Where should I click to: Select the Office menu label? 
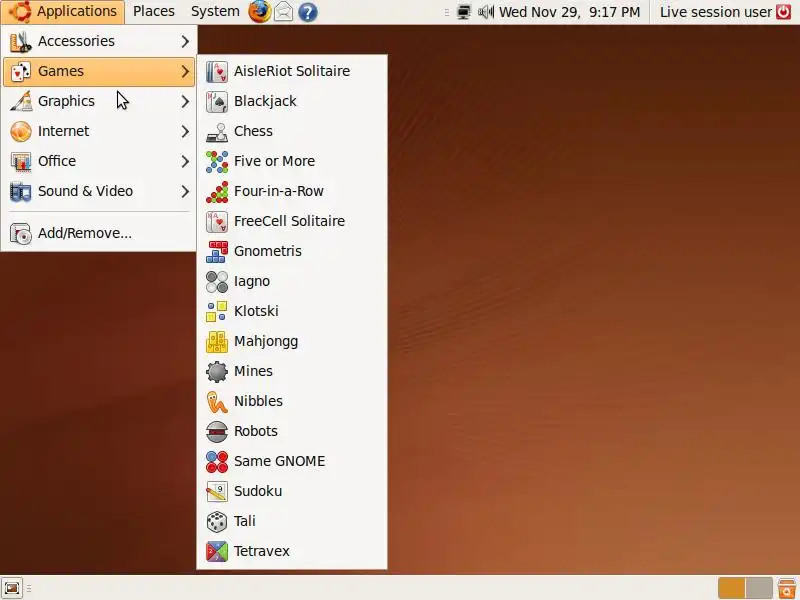tap(57, 161)
